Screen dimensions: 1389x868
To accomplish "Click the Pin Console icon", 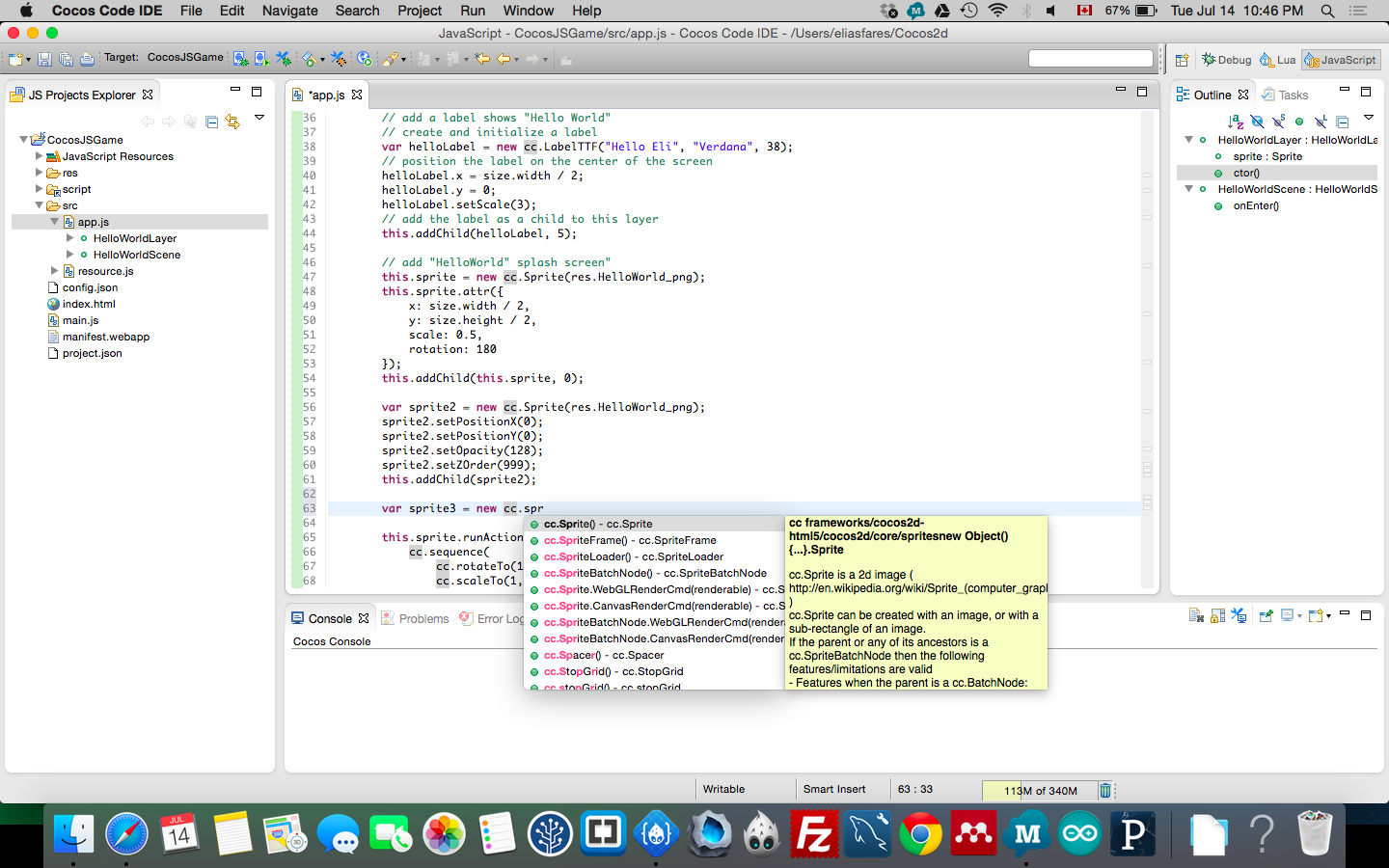I will pos(1266,616).
